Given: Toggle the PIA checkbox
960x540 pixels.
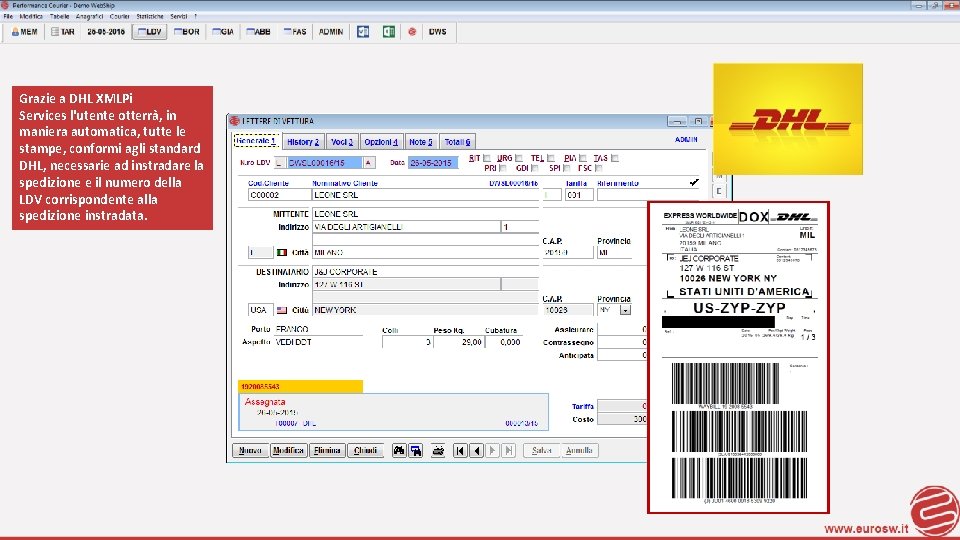Looking at the screenshot, I should (583, 158).
